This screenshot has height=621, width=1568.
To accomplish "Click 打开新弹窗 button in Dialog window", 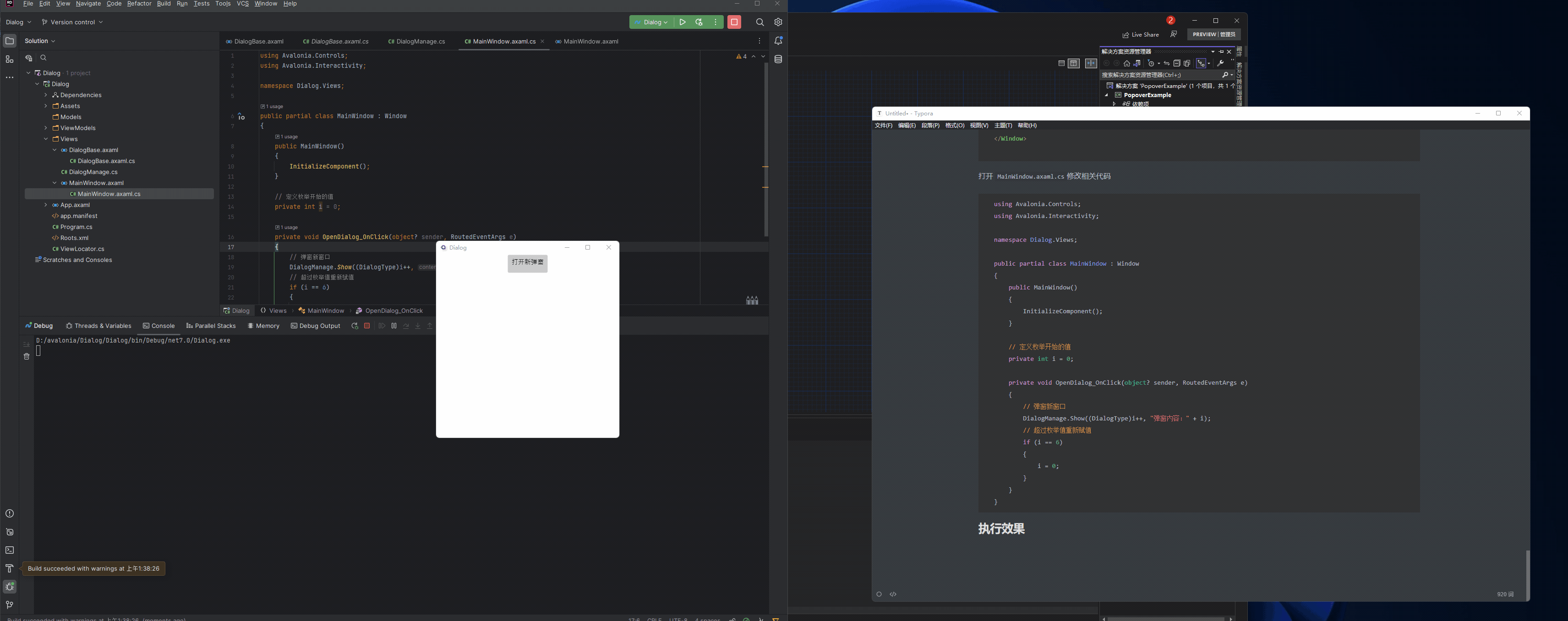I will pyautogui.click(x=527, y=262).
